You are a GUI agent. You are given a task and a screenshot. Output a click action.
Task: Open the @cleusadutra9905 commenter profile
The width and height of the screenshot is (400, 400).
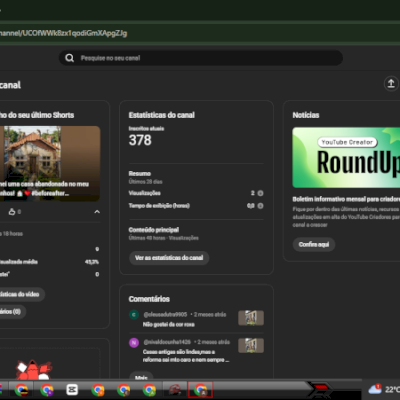165,314
